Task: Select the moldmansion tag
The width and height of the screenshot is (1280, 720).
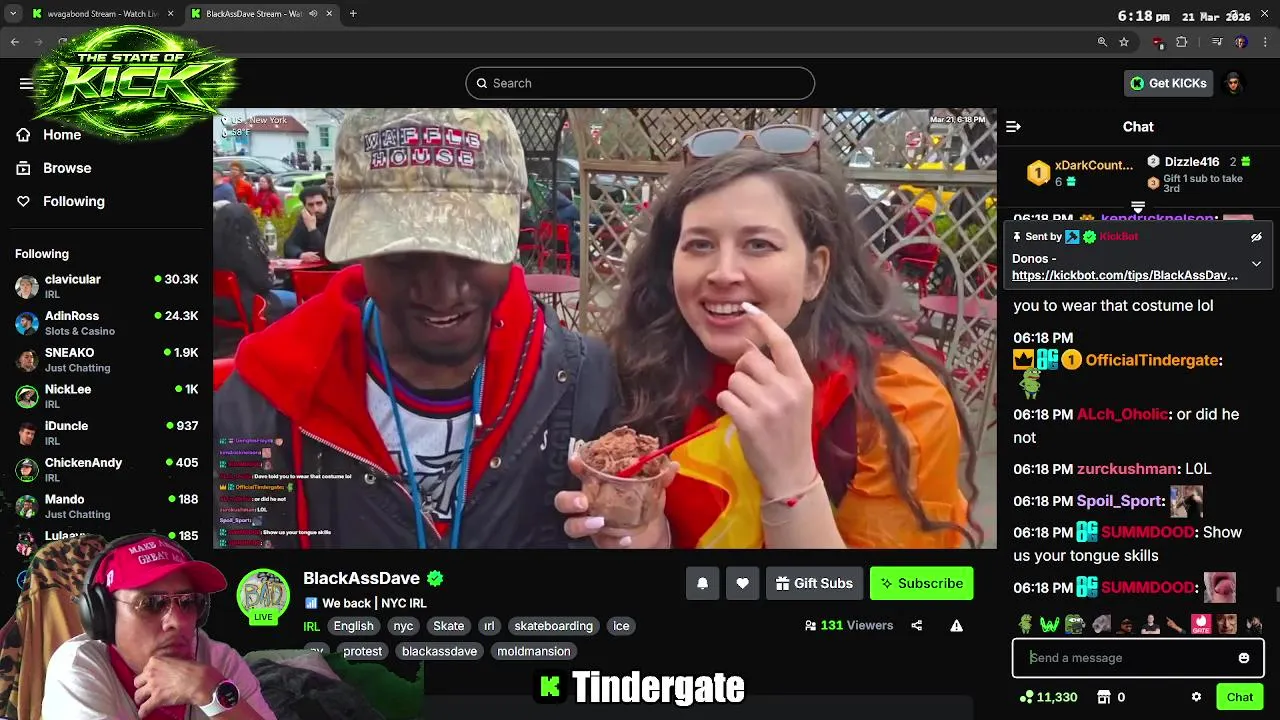Action: point(534,651)
